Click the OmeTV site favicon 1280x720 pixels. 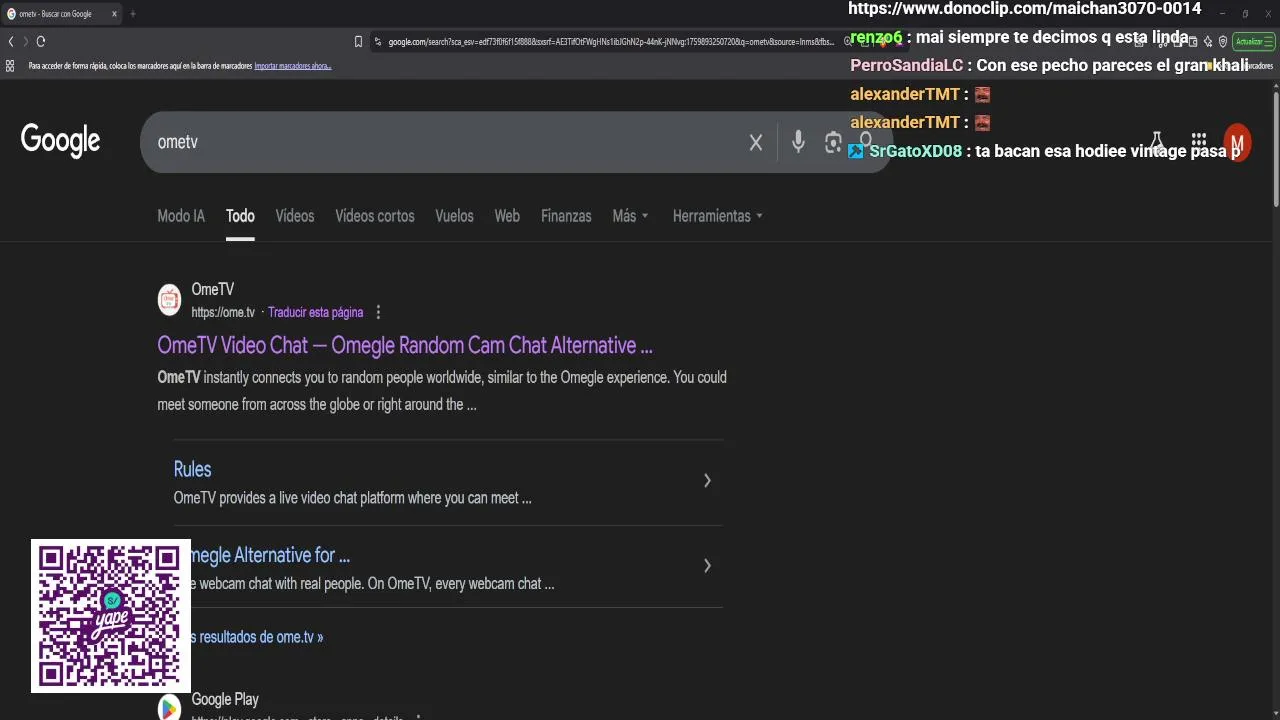coord(170,299)
